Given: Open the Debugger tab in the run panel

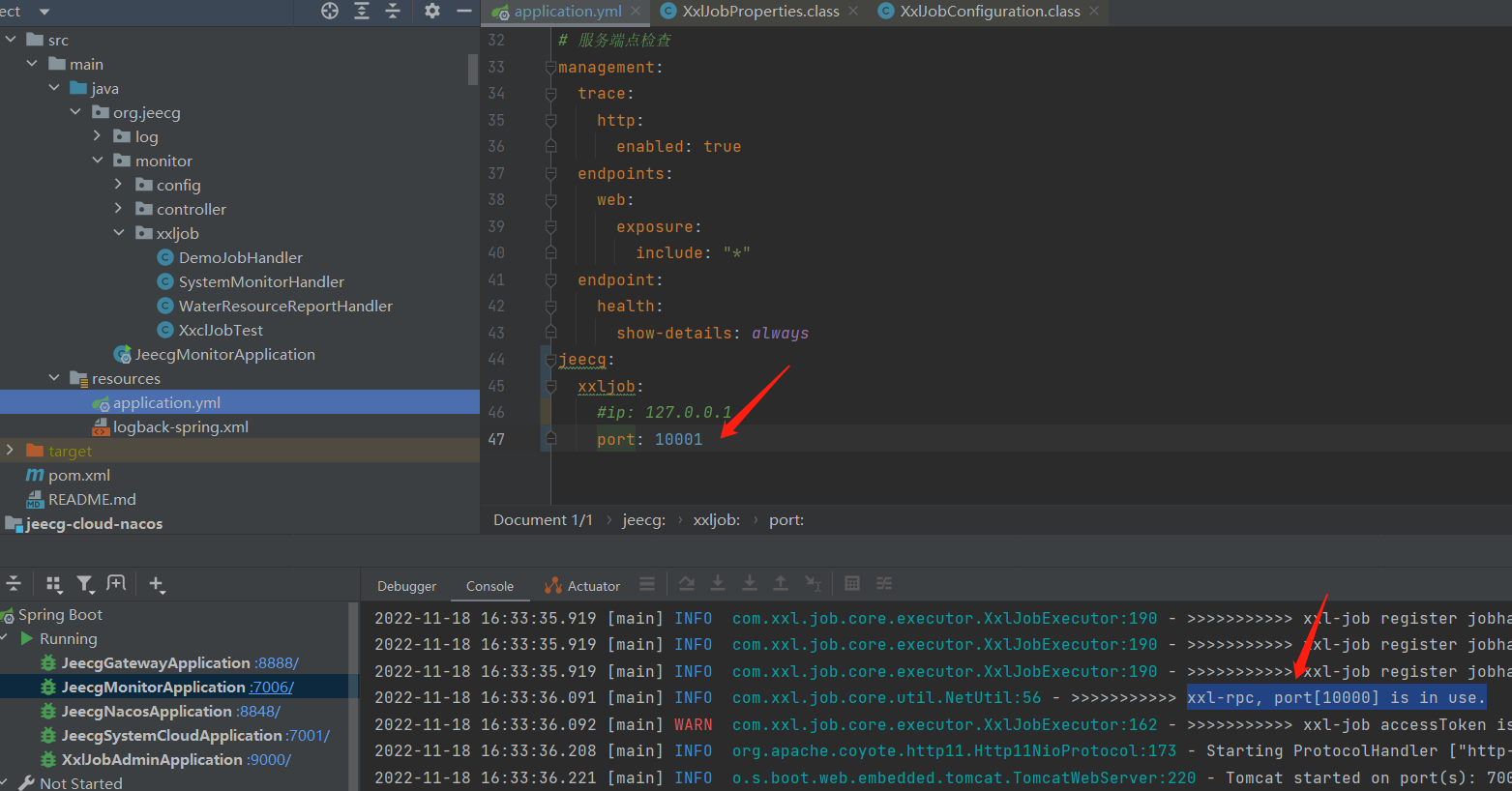Looking at the screenshot, I should [406, 585].
